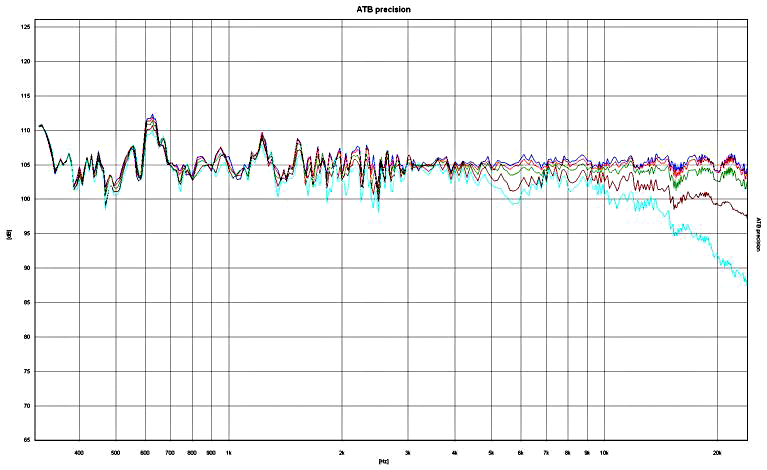This screenshot has width=767, height=470.
Task: Select the 110 dB axis value
Action: (26, 131)
